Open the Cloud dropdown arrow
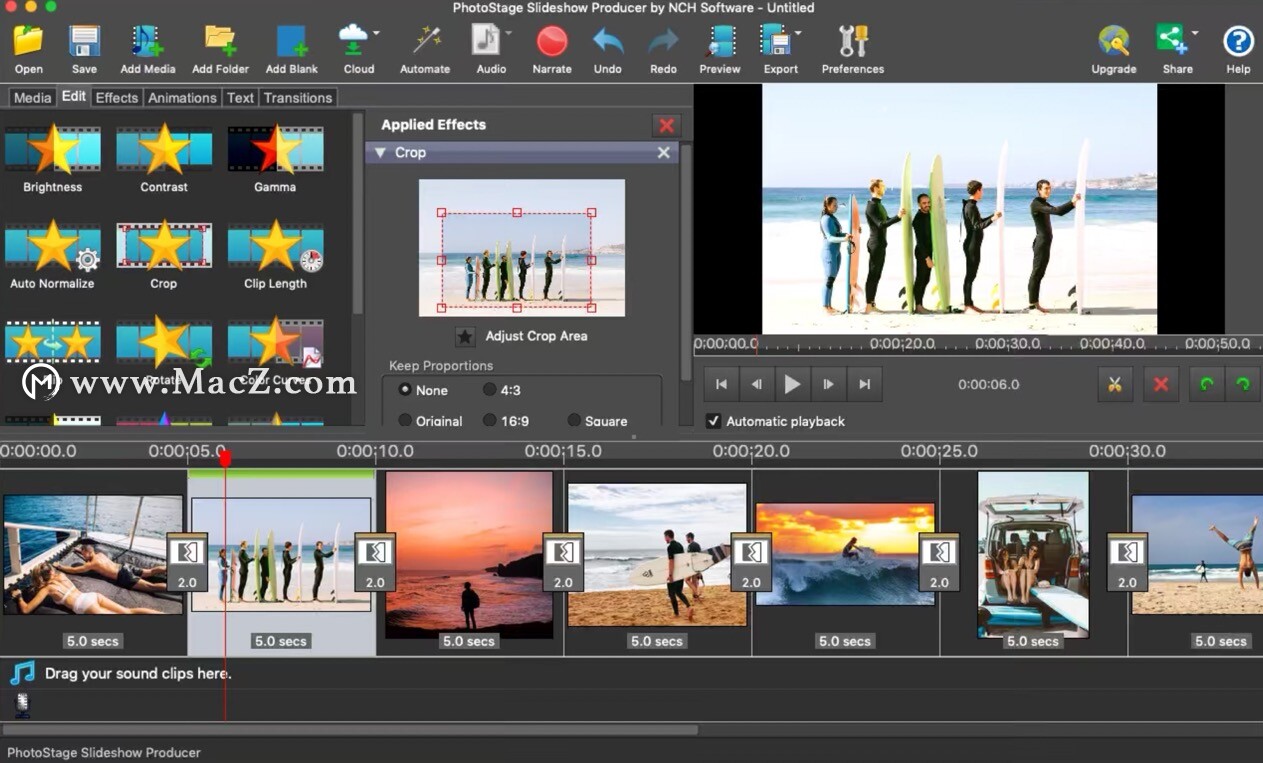The image size is (1263, 763). [376, 33]
